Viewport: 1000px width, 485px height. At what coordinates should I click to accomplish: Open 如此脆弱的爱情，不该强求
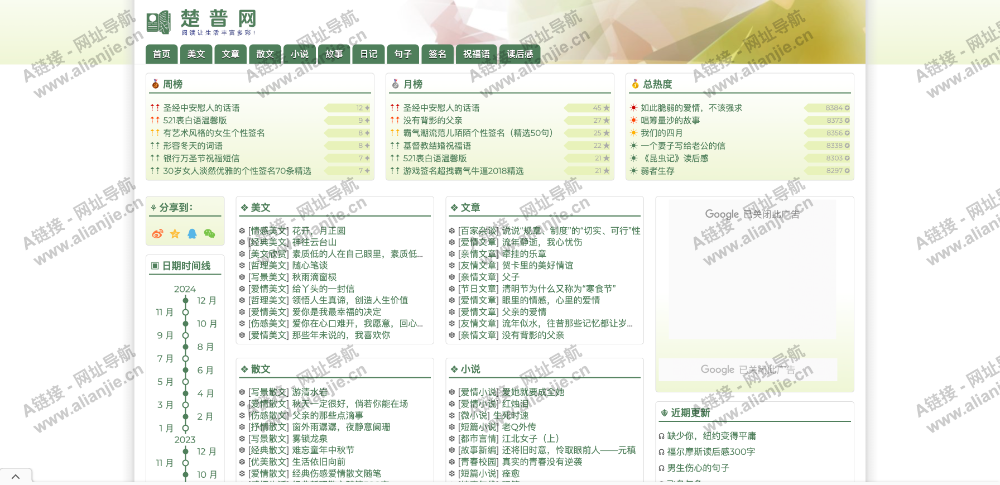pos(691,108)
